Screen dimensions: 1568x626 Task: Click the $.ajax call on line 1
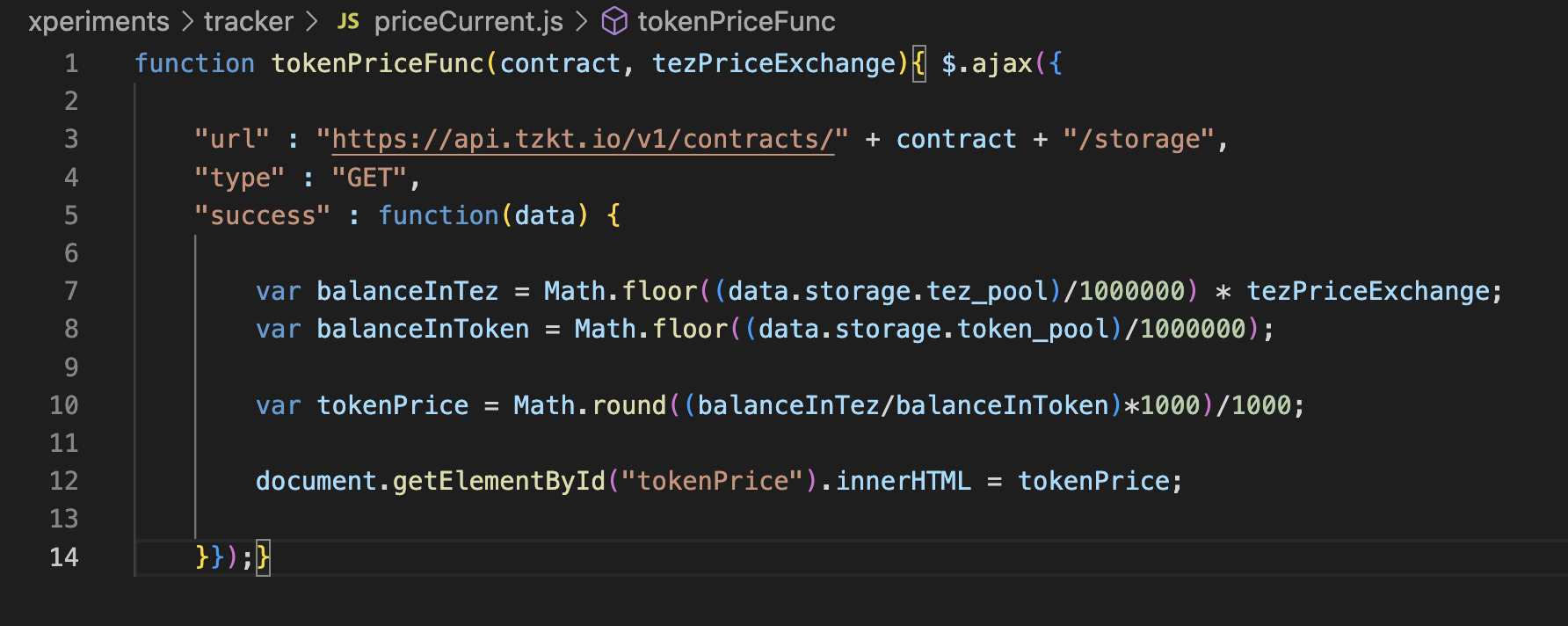point(986,63)
